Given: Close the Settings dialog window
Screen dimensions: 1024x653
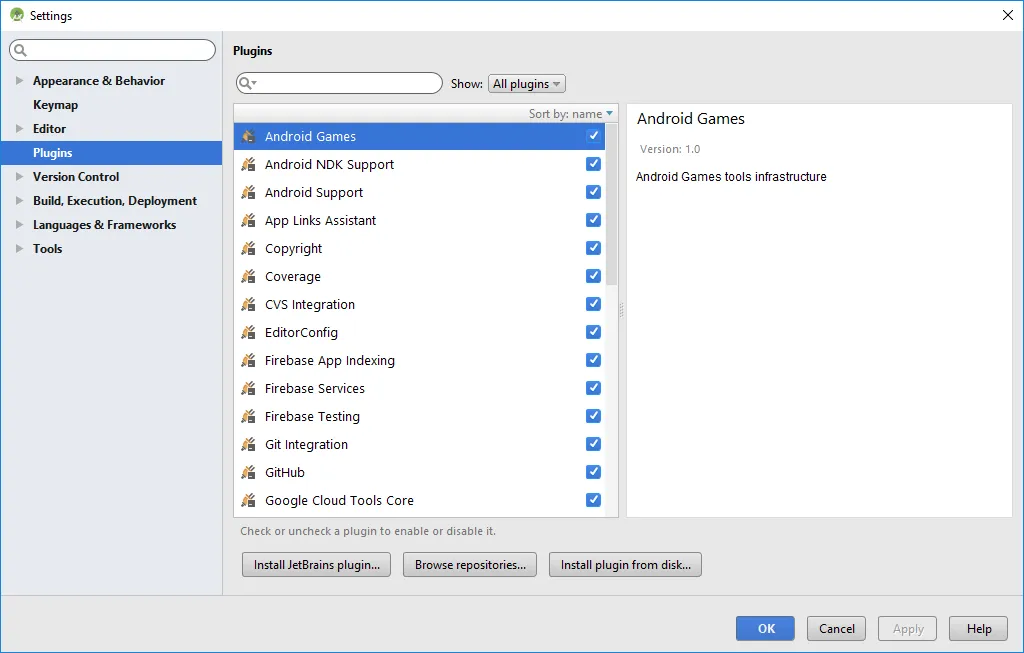Looking at the screenshot, I should [x=1008, y=15].
